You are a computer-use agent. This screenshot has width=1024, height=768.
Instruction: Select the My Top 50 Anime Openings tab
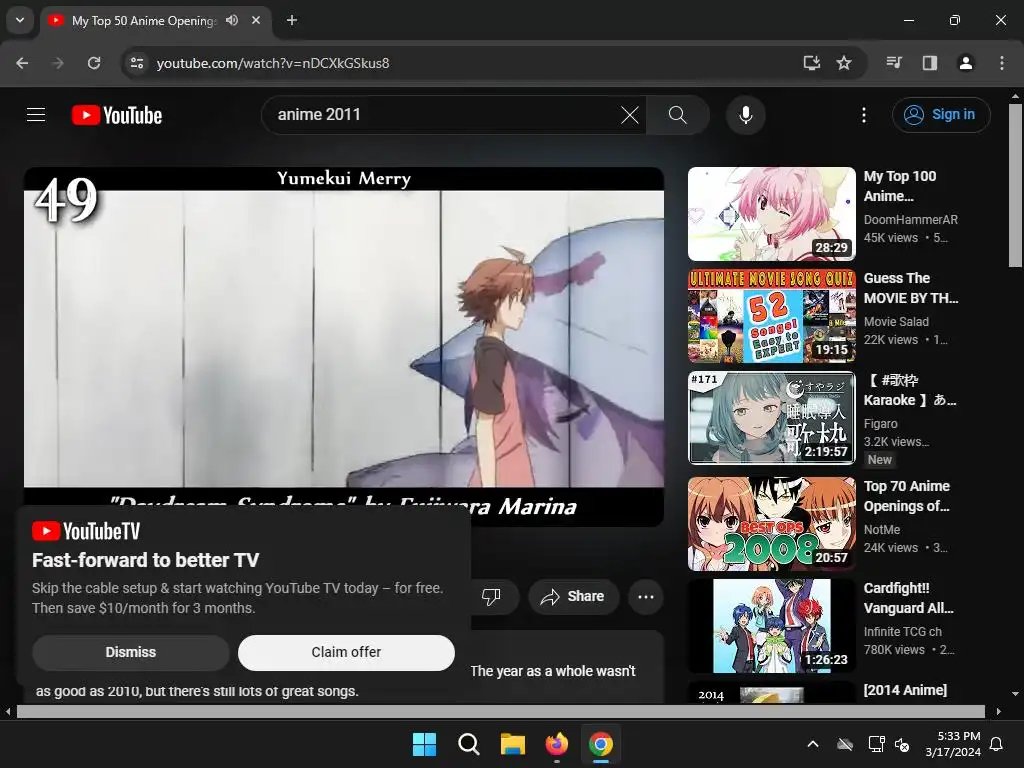[x=144, y=20]
